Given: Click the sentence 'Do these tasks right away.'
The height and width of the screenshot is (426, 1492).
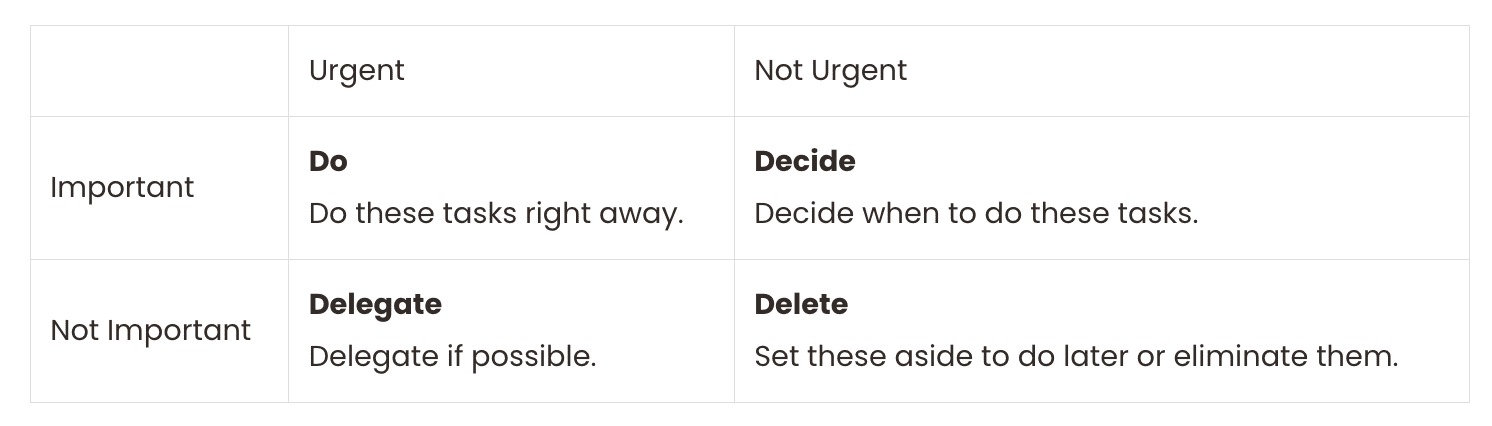Looking at the screenshot, I should (x=495, y=214).
